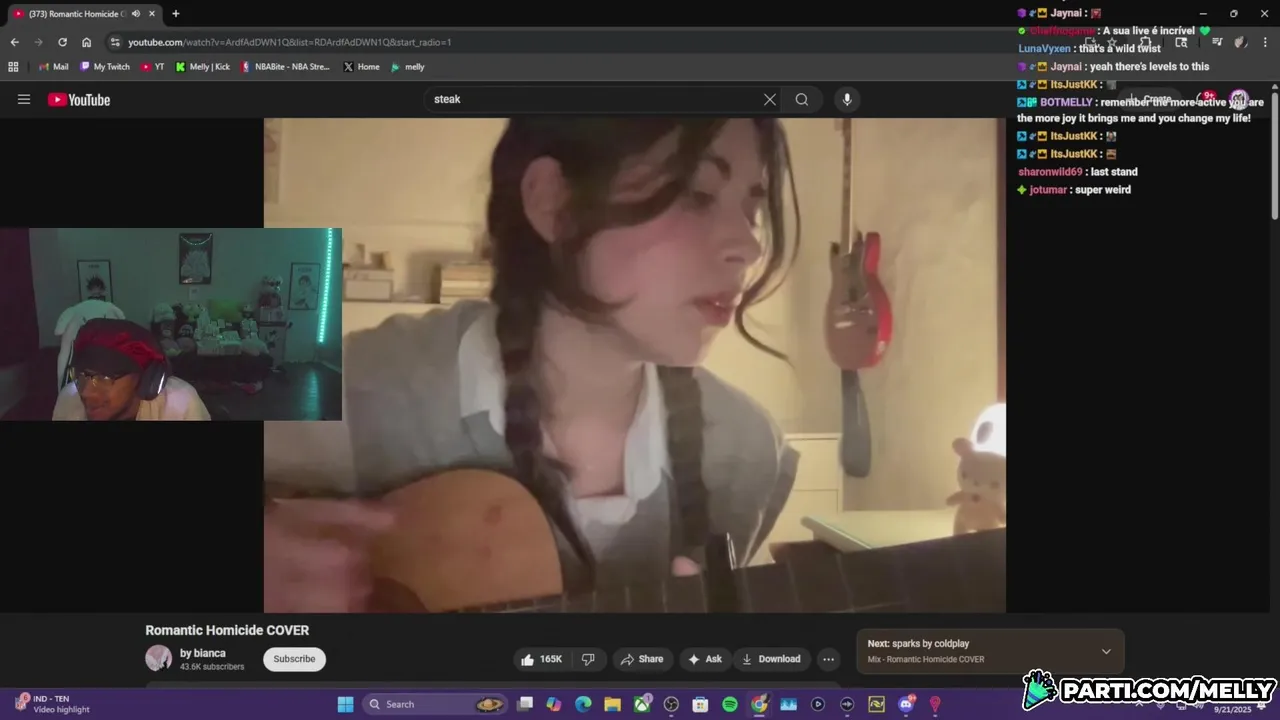The width and height of the screenshot is (1280, 720).
Task: Click the taskbar Search box
Action: point(434,704)
